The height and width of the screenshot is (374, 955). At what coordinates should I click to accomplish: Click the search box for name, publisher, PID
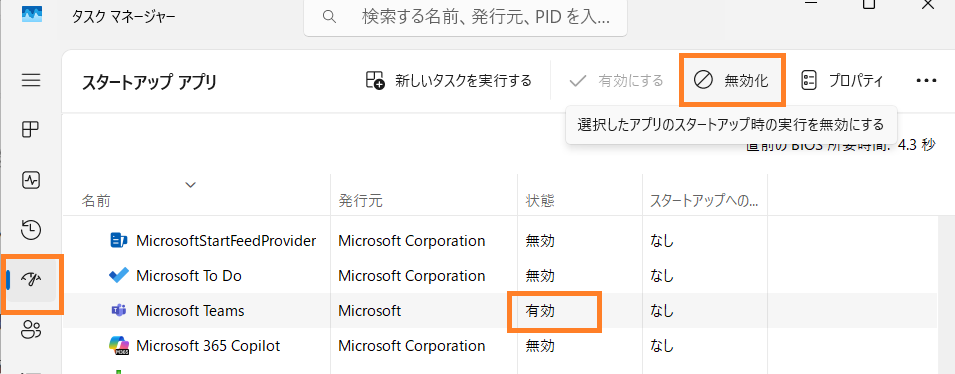(465, 16)
